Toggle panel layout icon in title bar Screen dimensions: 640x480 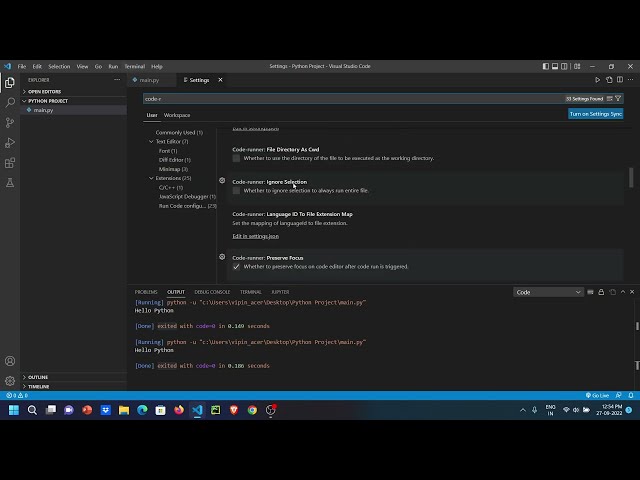pyautogui.click(x=555, y=66)
